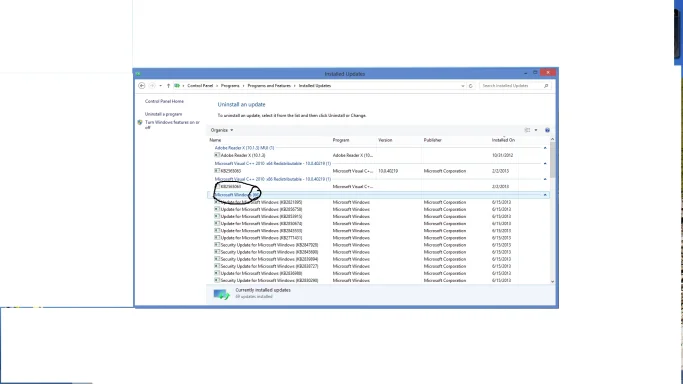Open Help via the question mark icon

[x=548, y=130]
